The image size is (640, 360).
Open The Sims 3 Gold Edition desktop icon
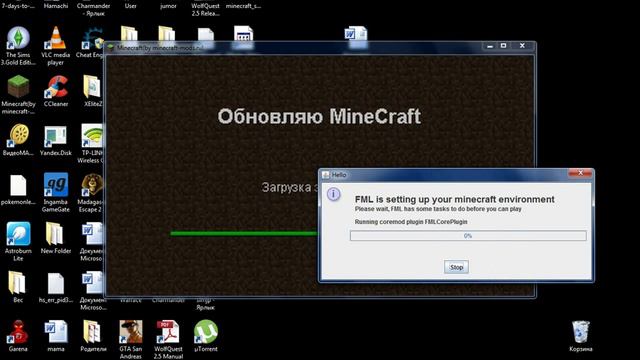pyautogui.click(x=18, y=39)
